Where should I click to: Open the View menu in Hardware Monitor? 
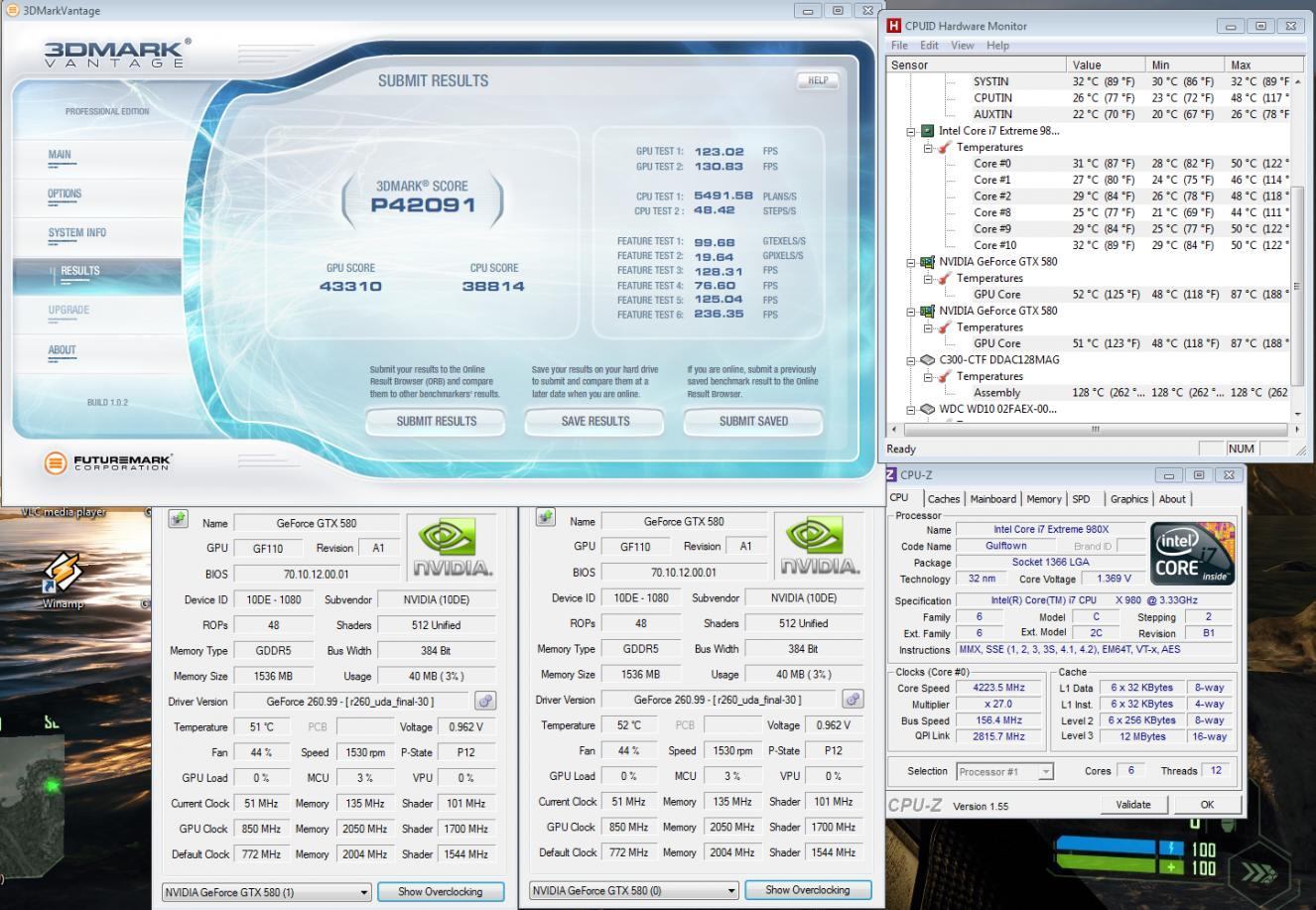[x=963, y=46]
